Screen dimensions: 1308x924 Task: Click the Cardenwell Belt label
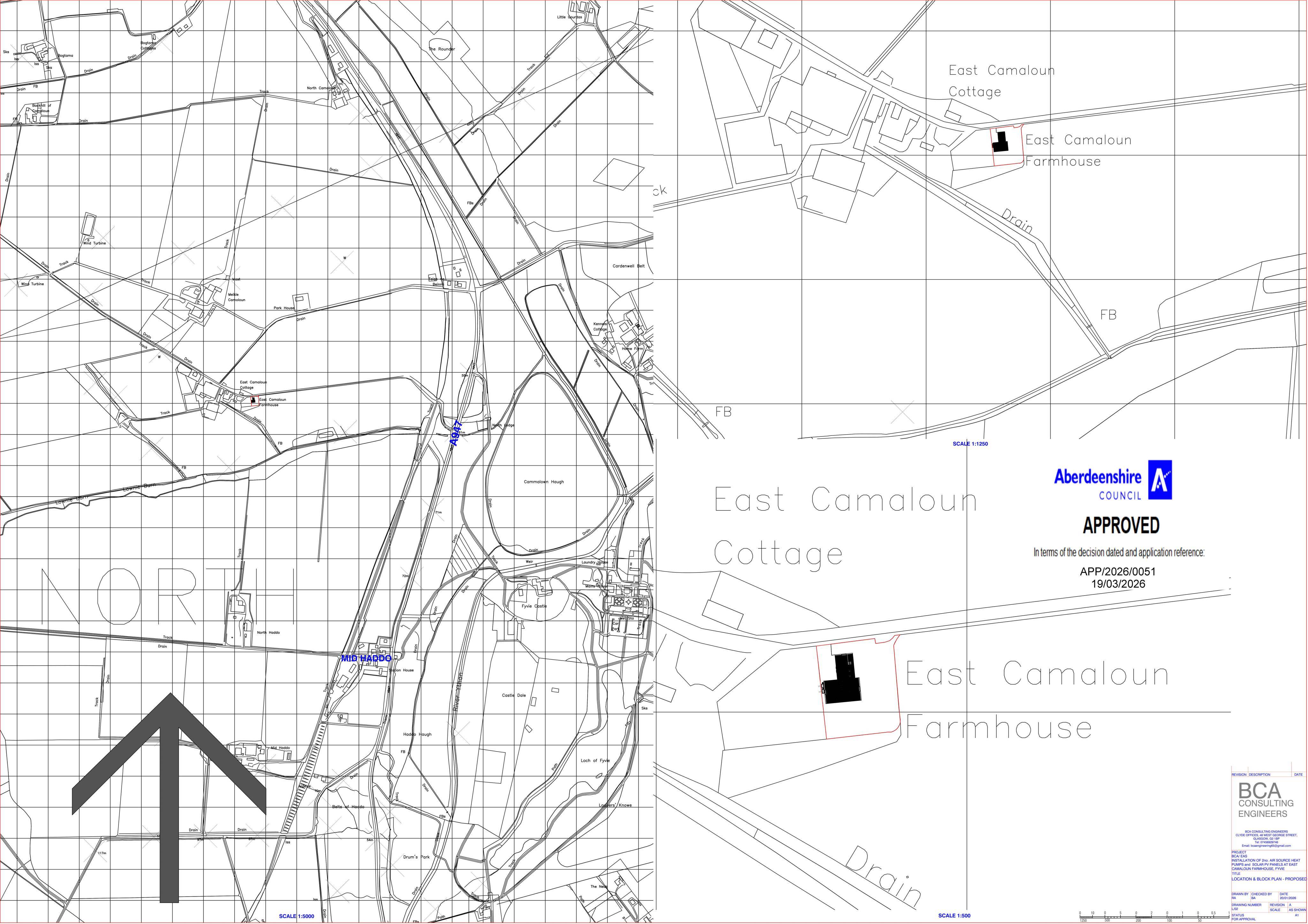pos(629,266)
